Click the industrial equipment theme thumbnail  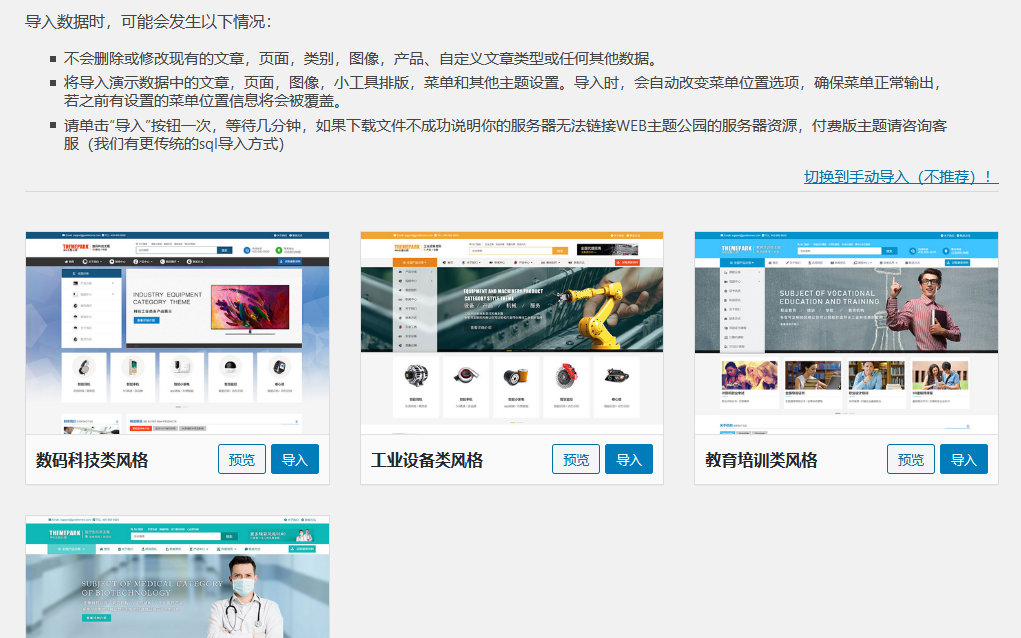click(x=511, y=333)
